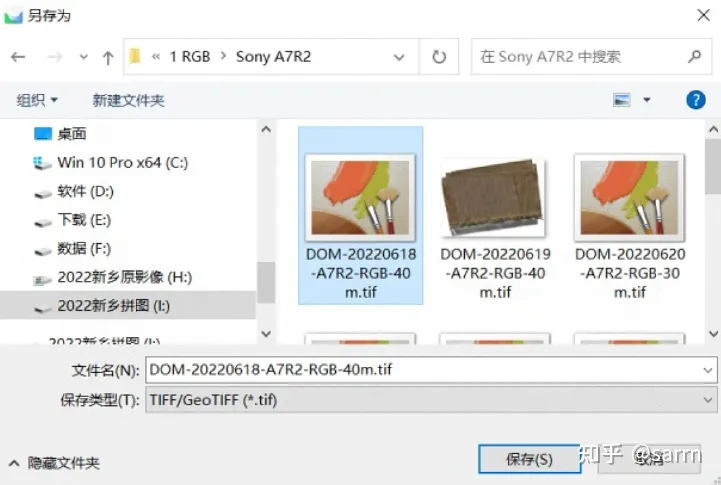Open the help question mark icon

click(x=696, y=100)
